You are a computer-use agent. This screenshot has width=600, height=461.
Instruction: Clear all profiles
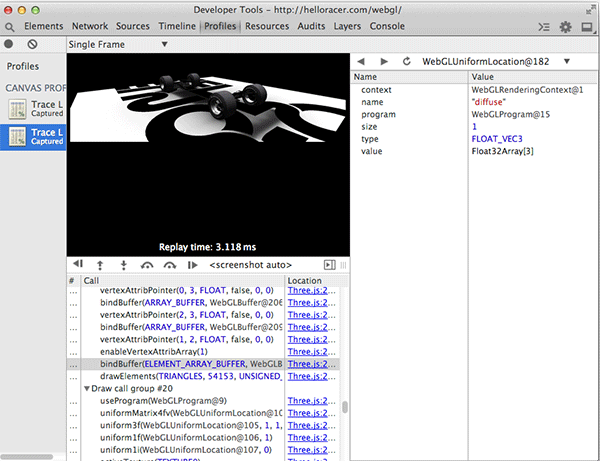(x=32, y=44)
